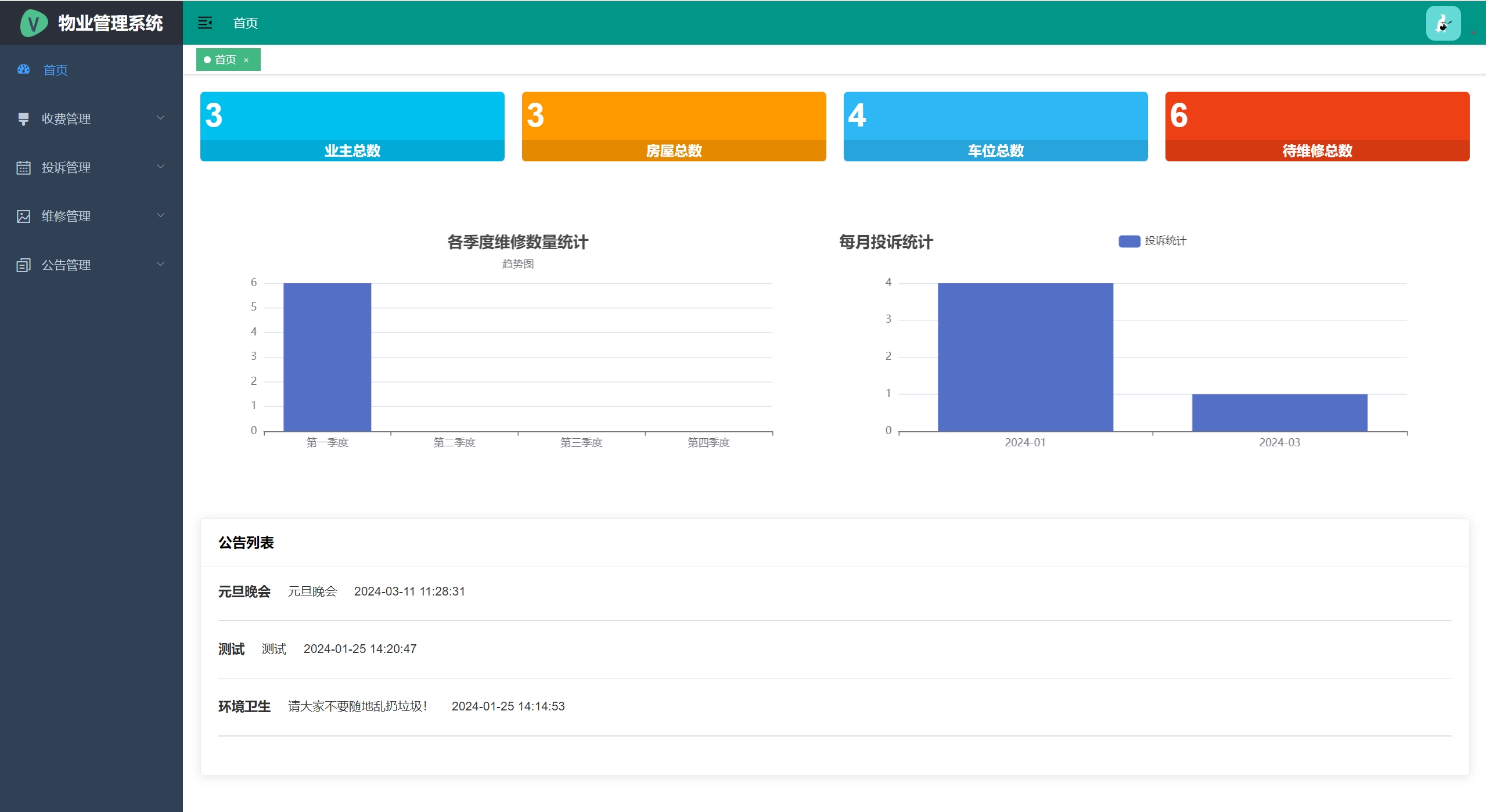The image size is (1486, 812).
Task: Open the user avatar menu
Action: (x=1442, y=23)
